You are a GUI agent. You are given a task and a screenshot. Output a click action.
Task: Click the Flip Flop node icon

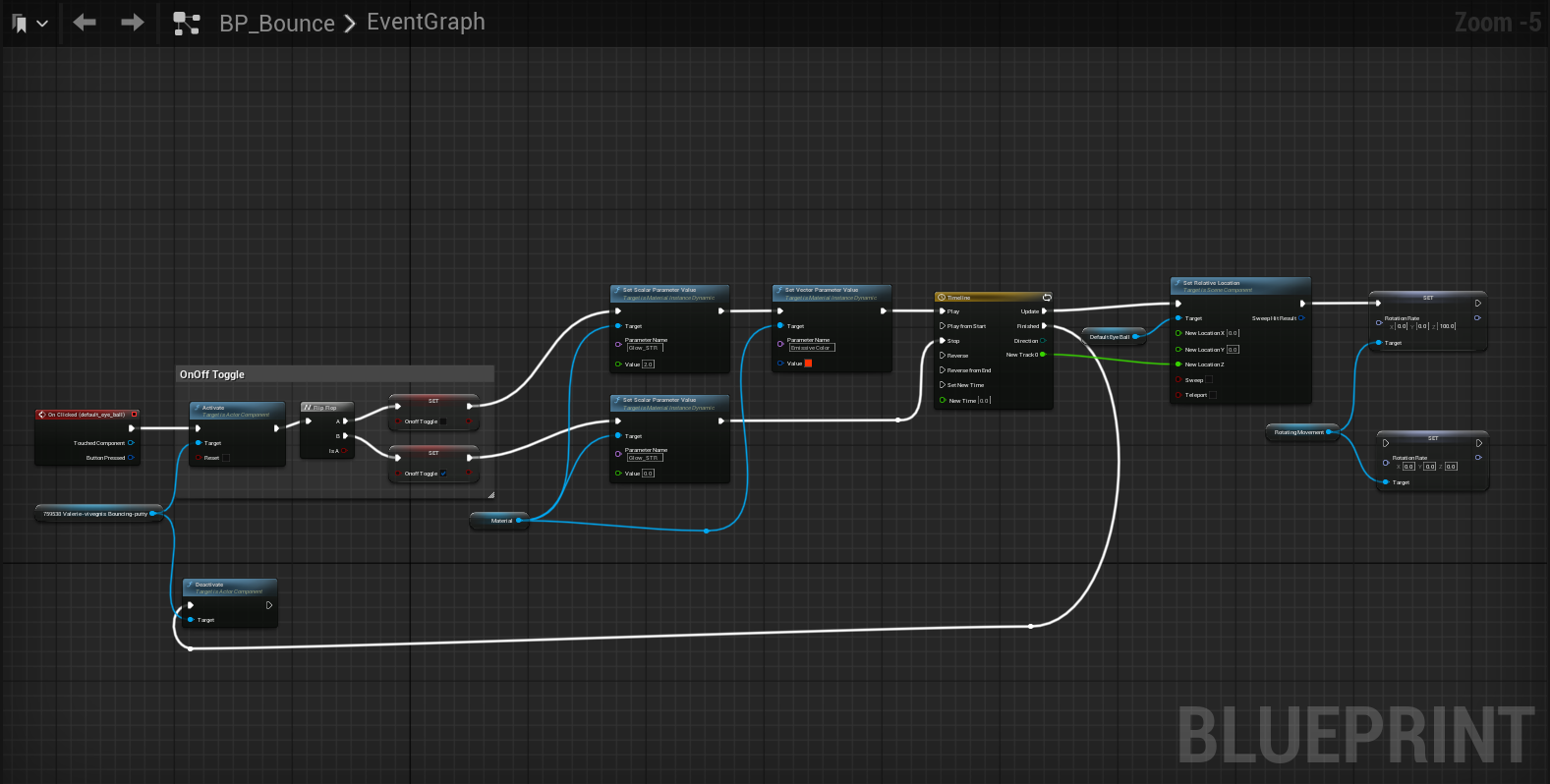pos(308,407)
